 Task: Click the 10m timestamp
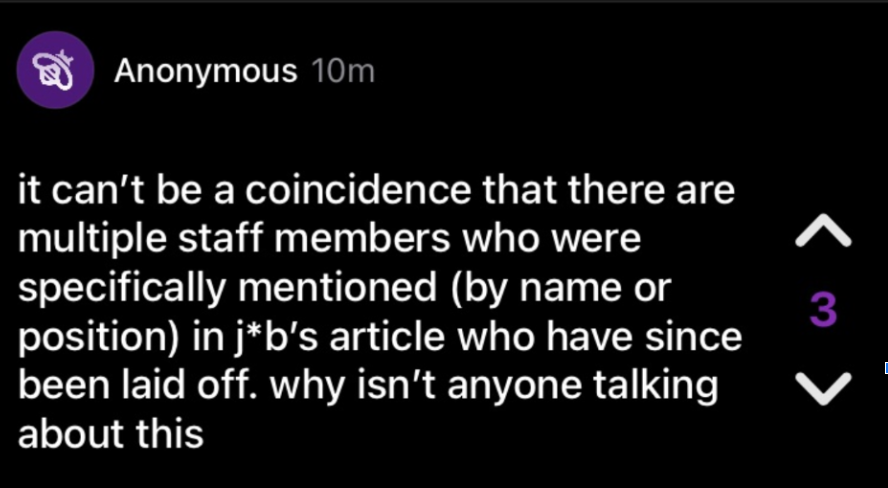click(343, 71)
